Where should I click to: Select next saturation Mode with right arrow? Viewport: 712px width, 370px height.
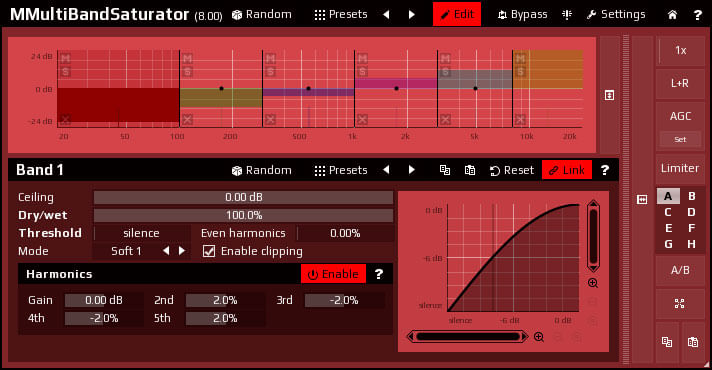pyautogui.click(x=182, y=251)
